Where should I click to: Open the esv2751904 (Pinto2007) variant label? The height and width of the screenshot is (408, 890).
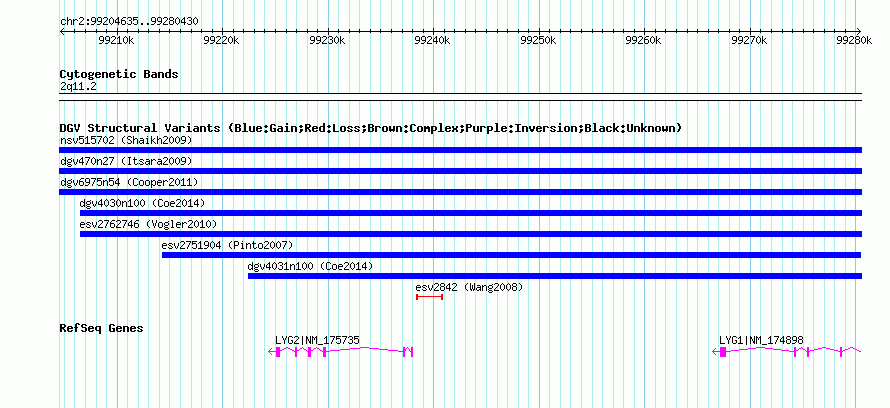tap(228, 245)
